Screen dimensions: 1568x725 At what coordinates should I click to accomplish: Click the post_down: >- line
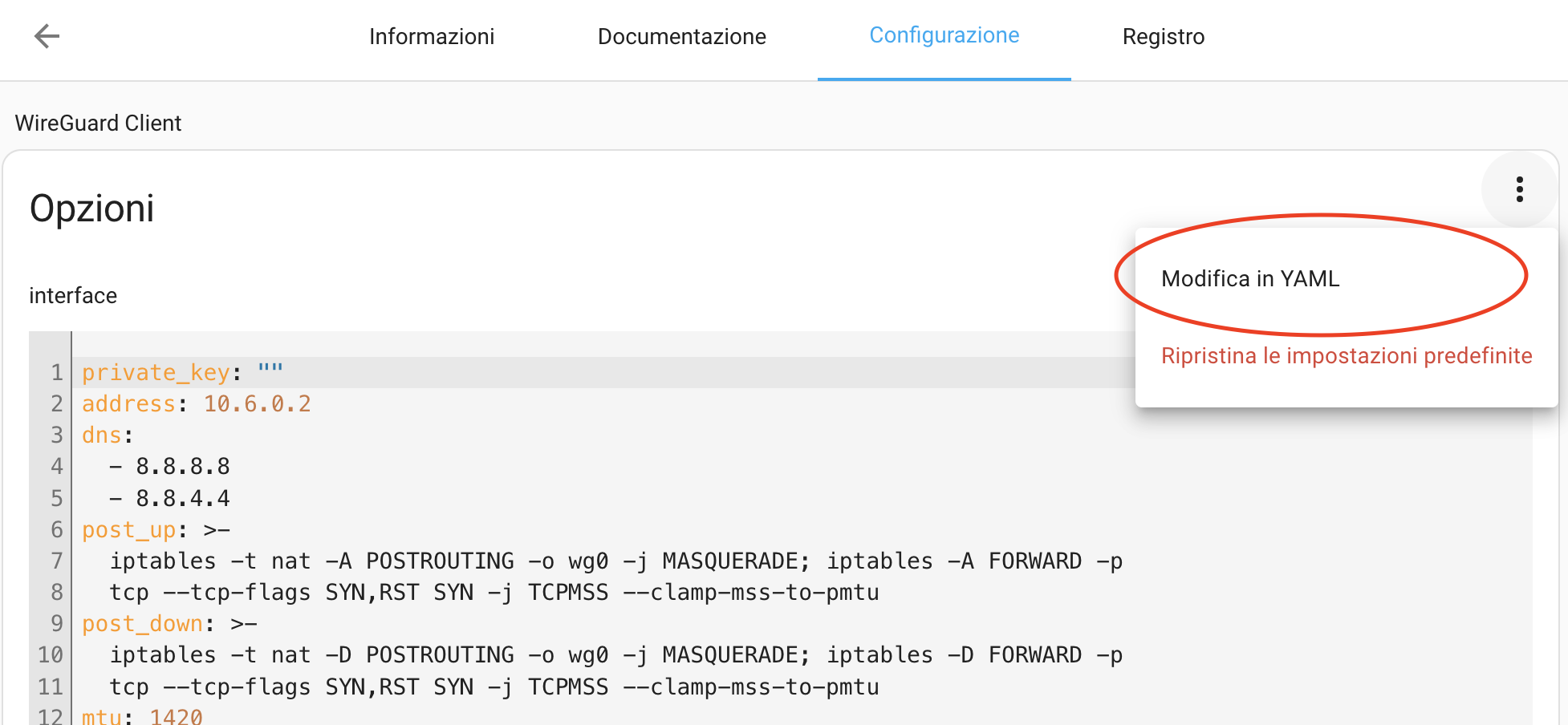[x=169, y=623]
